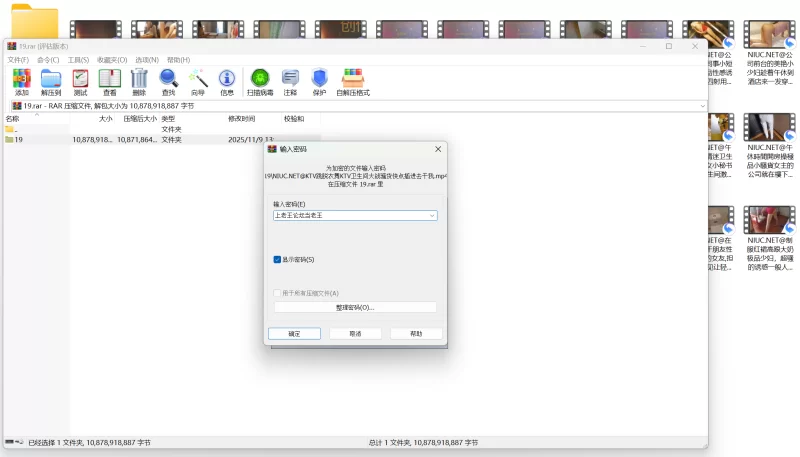Close the 输入密码 dialog with X
The width and height of the screenshot is (800, 457).
[438, 149]
